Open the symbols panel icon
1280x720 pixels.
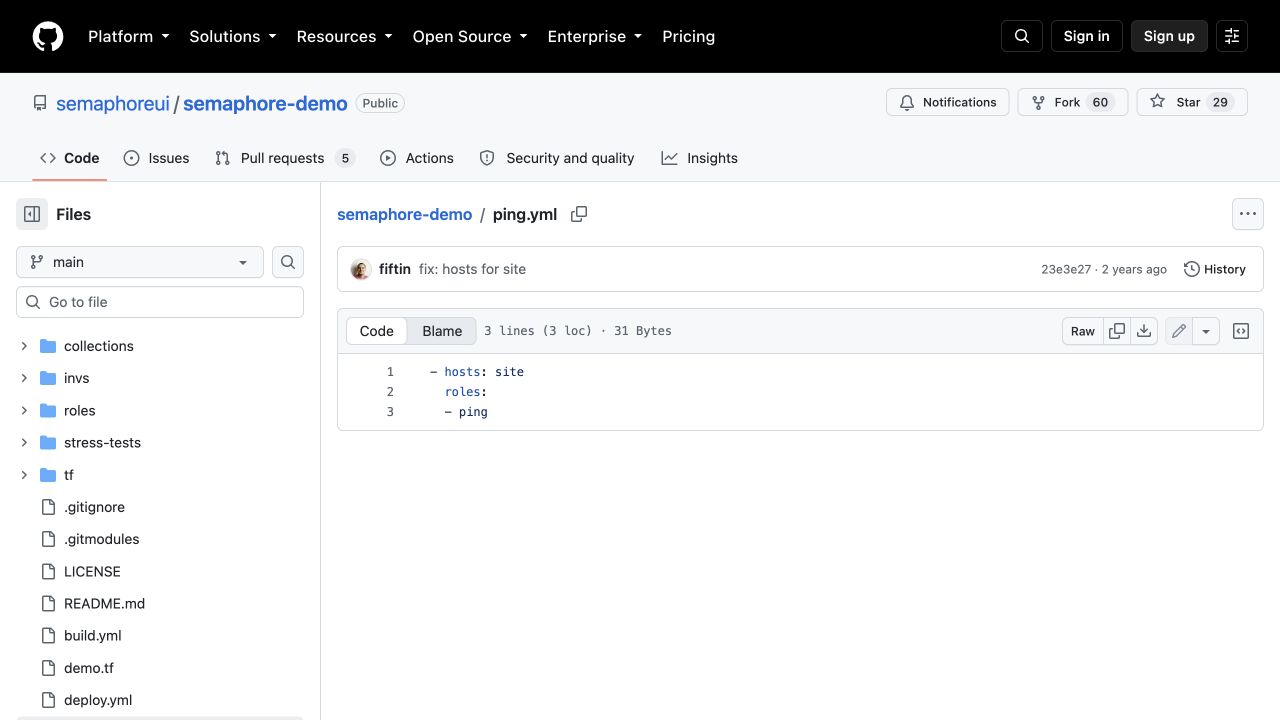tap(1241, 331)
